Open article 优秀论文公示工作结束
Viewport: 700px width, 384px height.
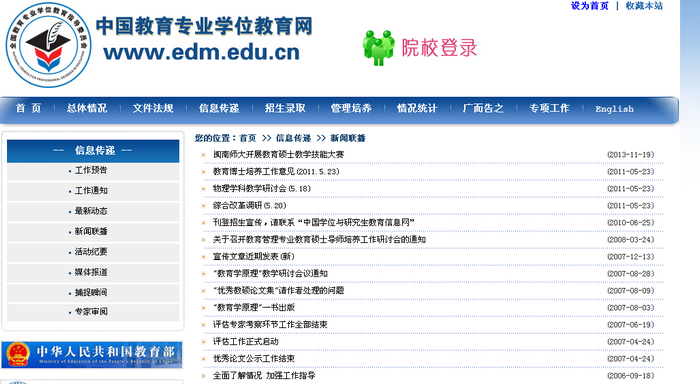[x=254, y=359]
